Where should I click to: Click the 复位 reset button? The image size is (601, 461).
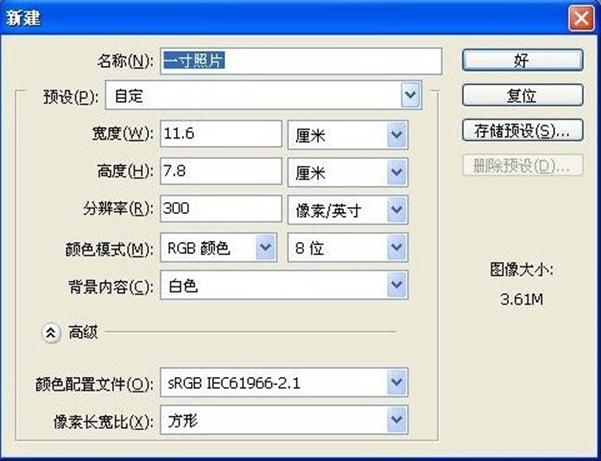[522, 95]
